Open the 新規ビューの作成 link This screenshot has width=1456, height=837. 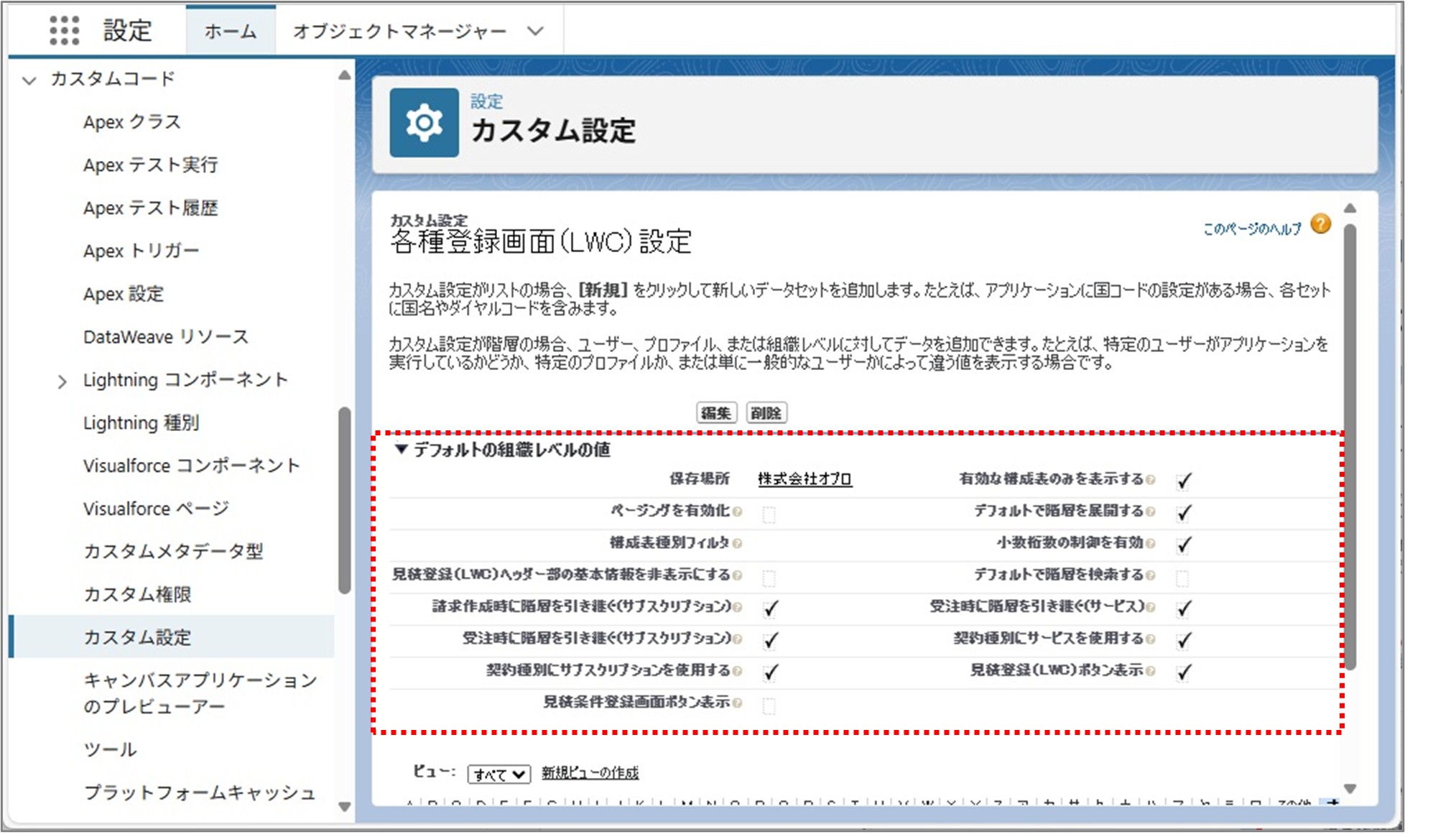[589, 774]
